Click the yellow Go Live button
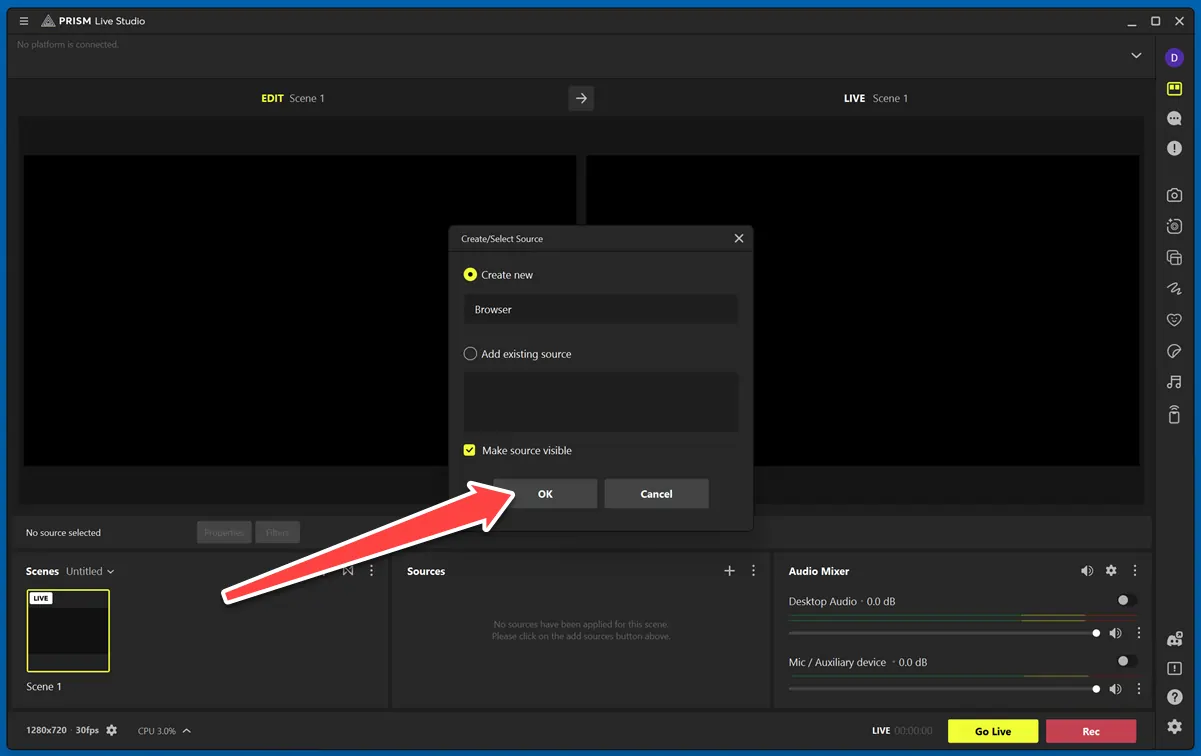Image resolution: width=1201 pixels, height=756 pixels. point(992,731)
